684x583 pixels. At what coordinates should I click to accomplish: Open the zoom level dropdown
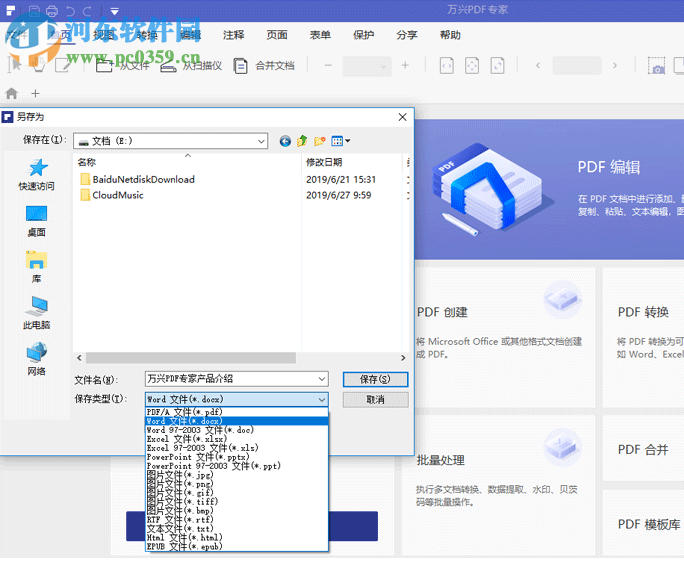tap(383, 66)
